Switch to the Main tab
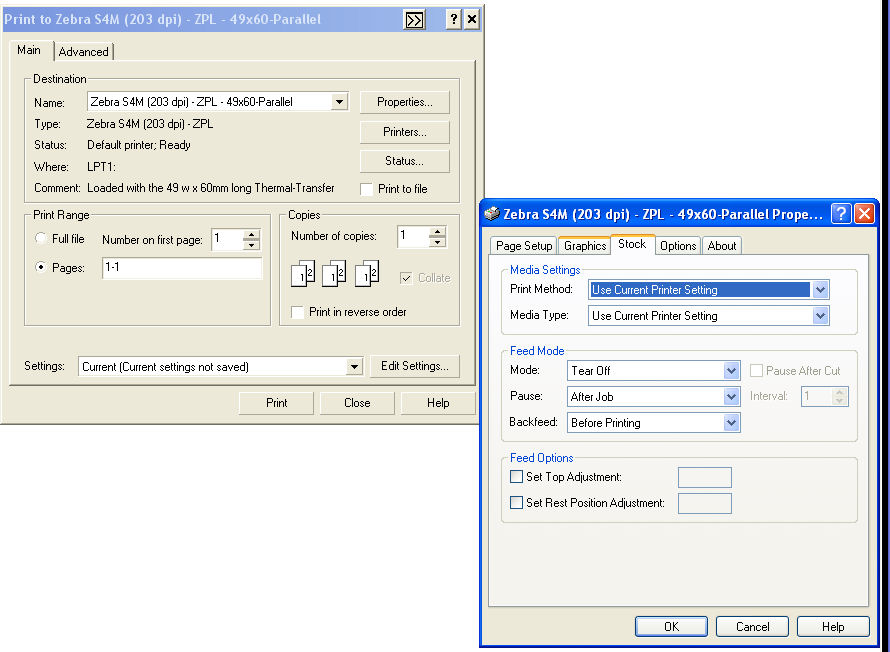The image size is (890, 652). [x=29, y=50]
